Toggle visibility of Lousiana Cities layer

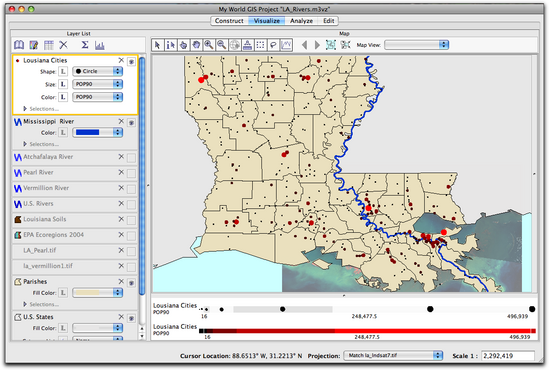pyautogui.click(x=131, y=61)
